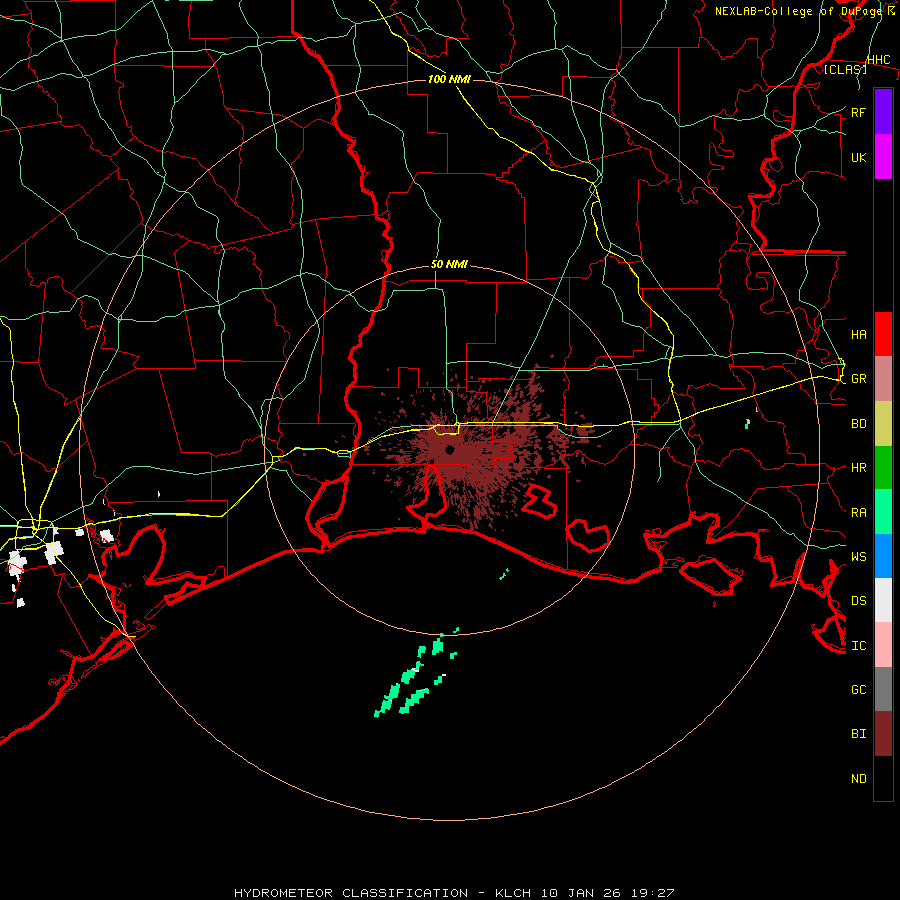Click the [CLAS] units label
900x900 pixels.
pyautogui.click(x=845, y=69)
